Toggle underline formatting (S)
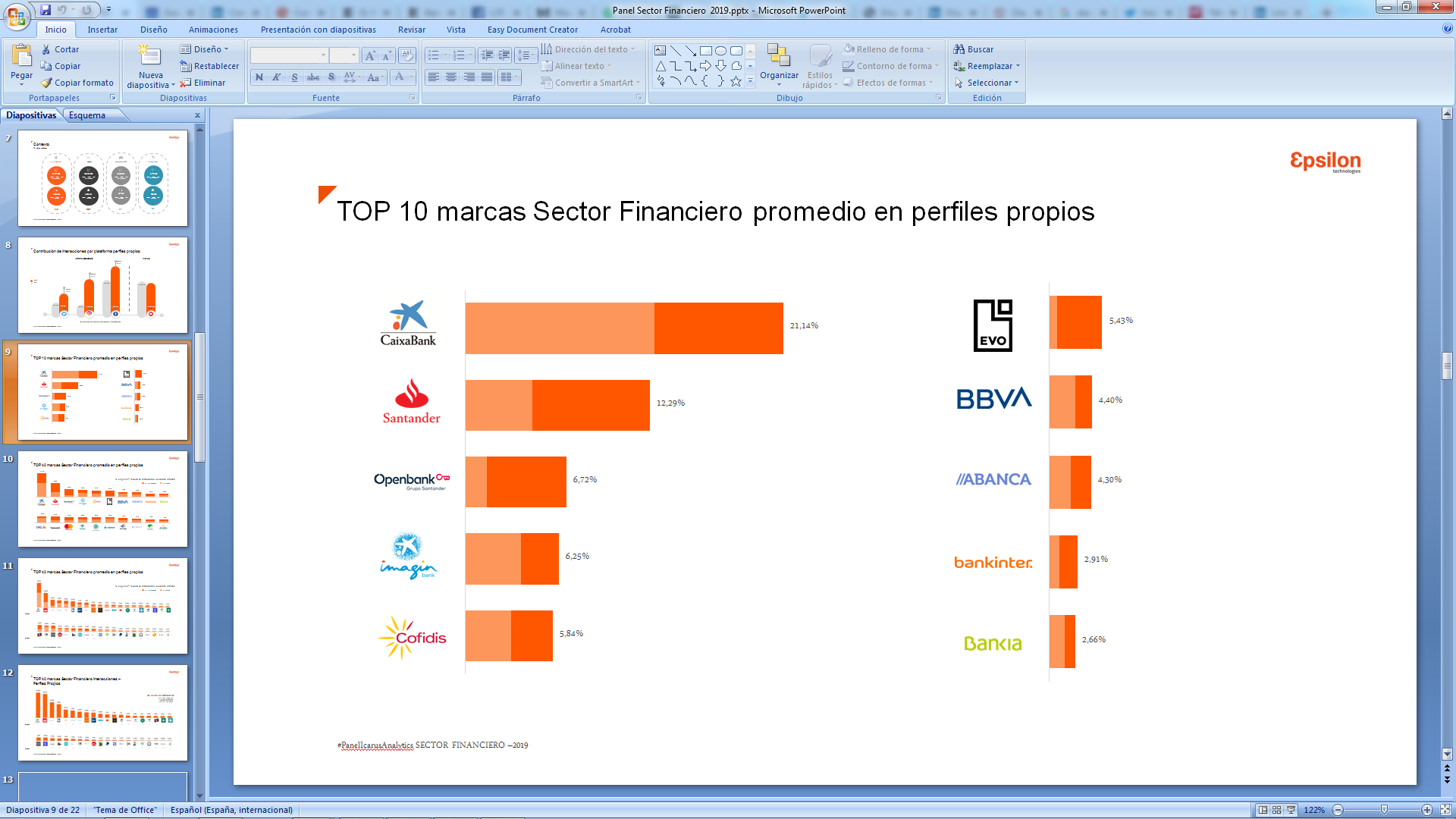The width and height of the screenshot is (1456, 819). (x=294, y=77)
